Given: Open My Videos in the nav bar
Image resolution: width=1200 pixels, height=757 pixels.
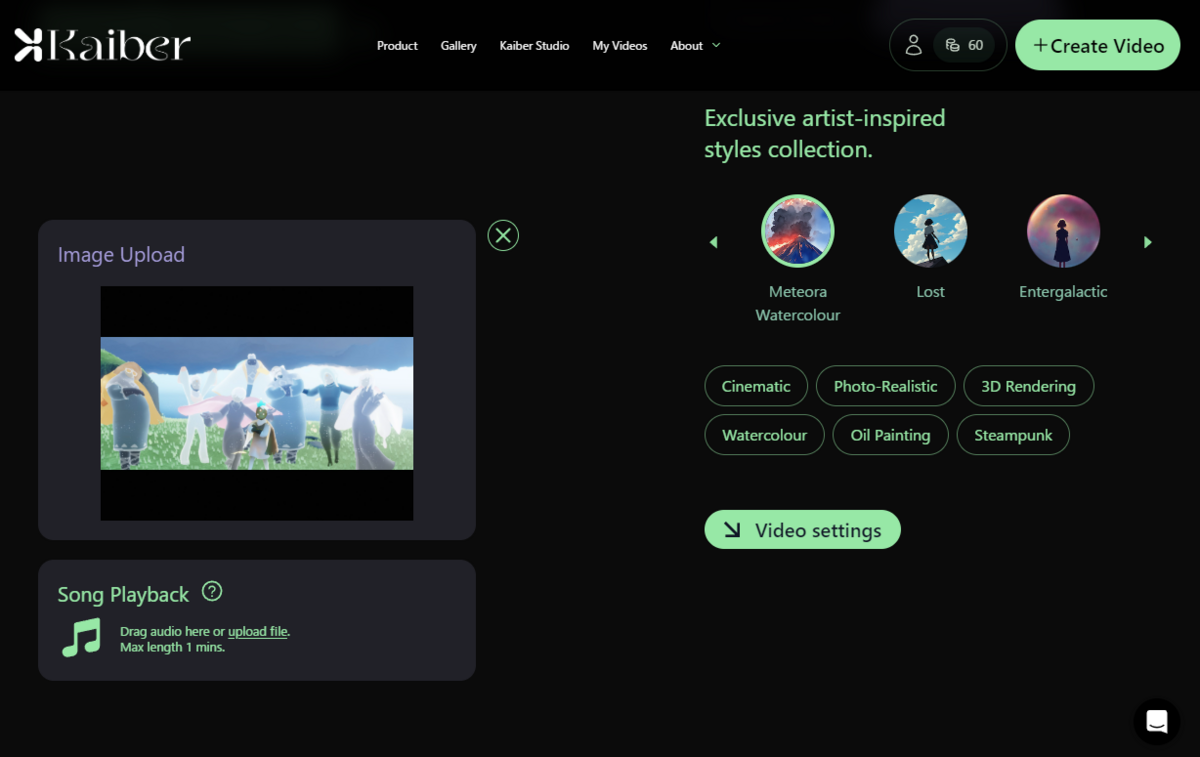Looking at the screenshot, I should point(620,46).
